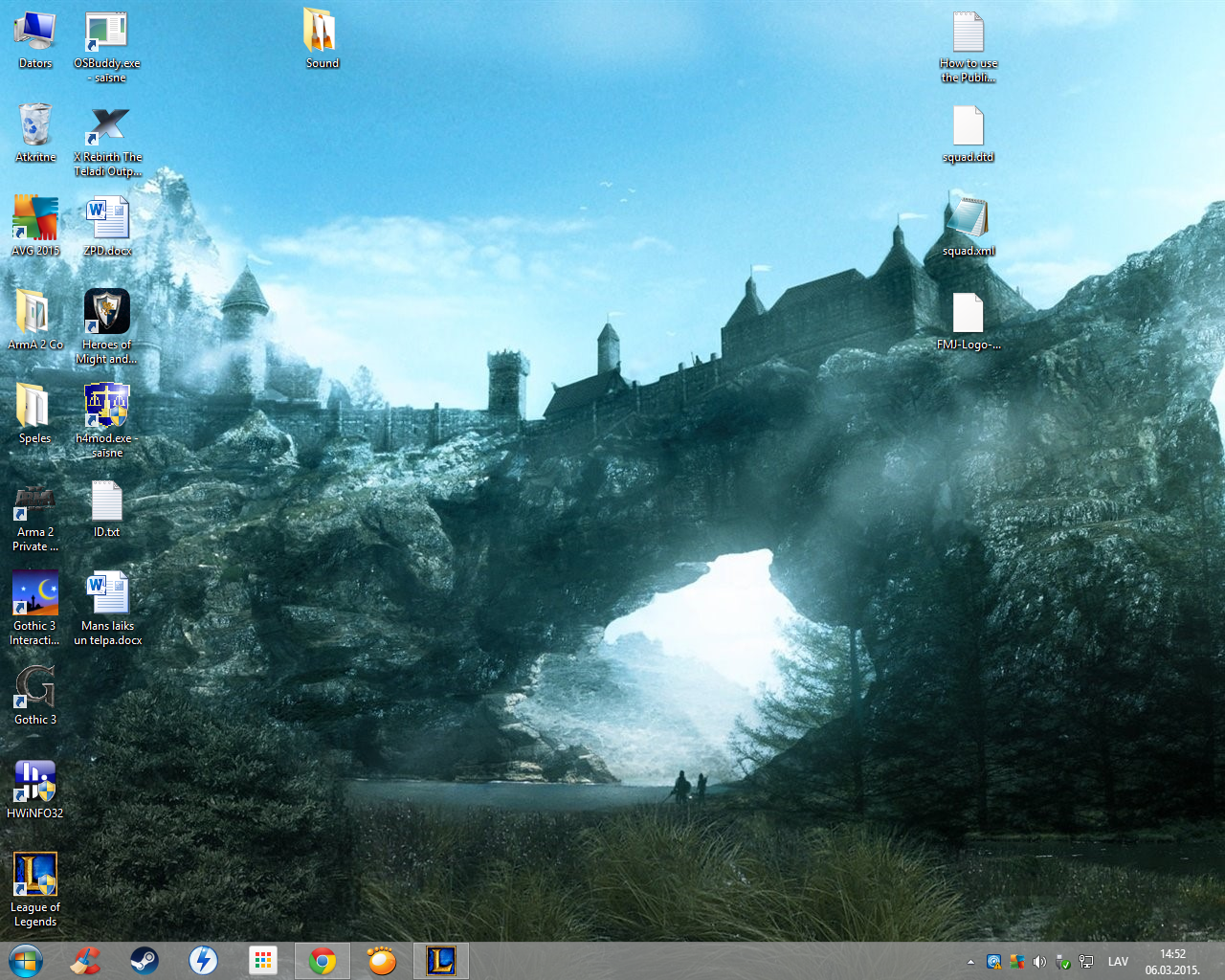Switch to League of Legends taskbar window
1225x980 pixels.
click(x=441, y=961)
